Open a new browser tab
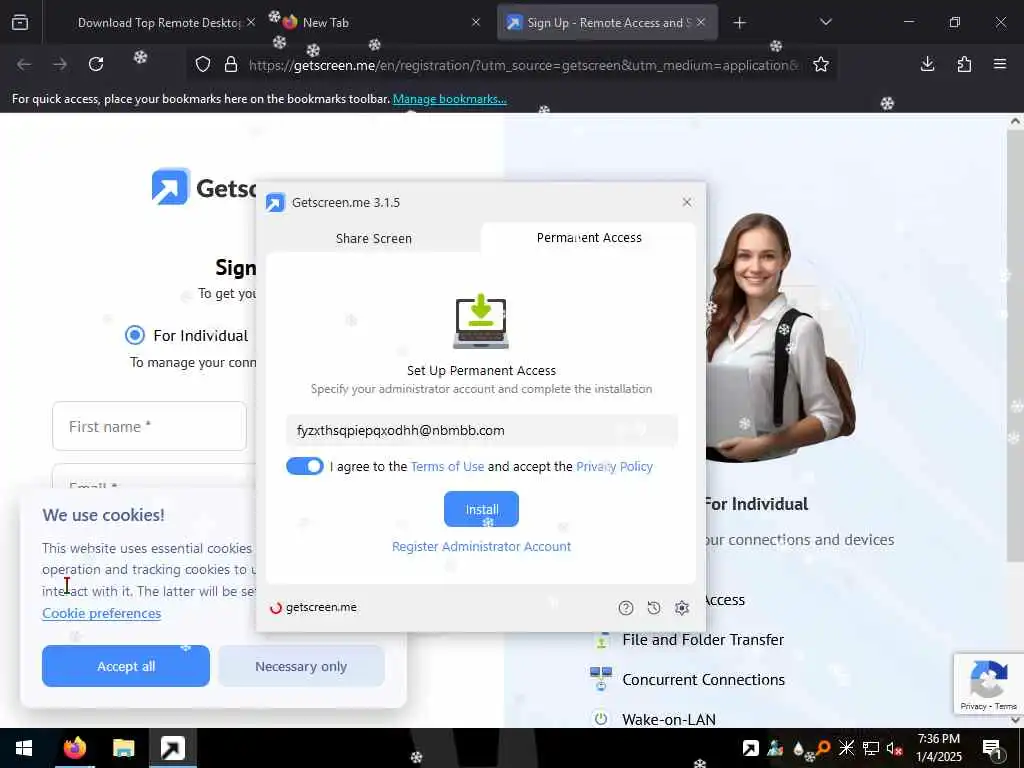1024x768 pixels. click(739, 23)
